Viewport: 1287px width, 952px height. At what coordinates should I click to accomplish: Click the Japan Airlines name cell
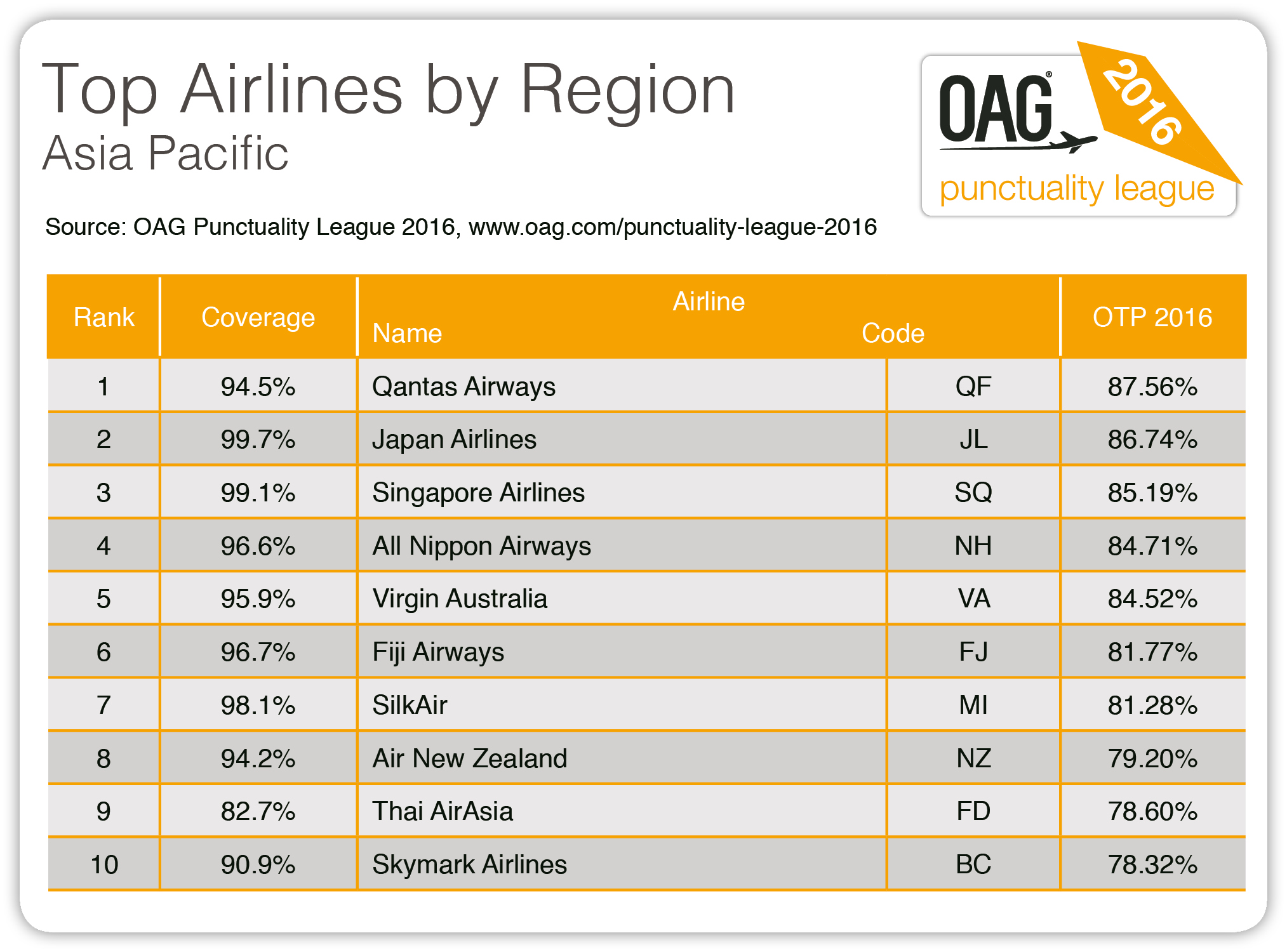(x=454, y=439)
